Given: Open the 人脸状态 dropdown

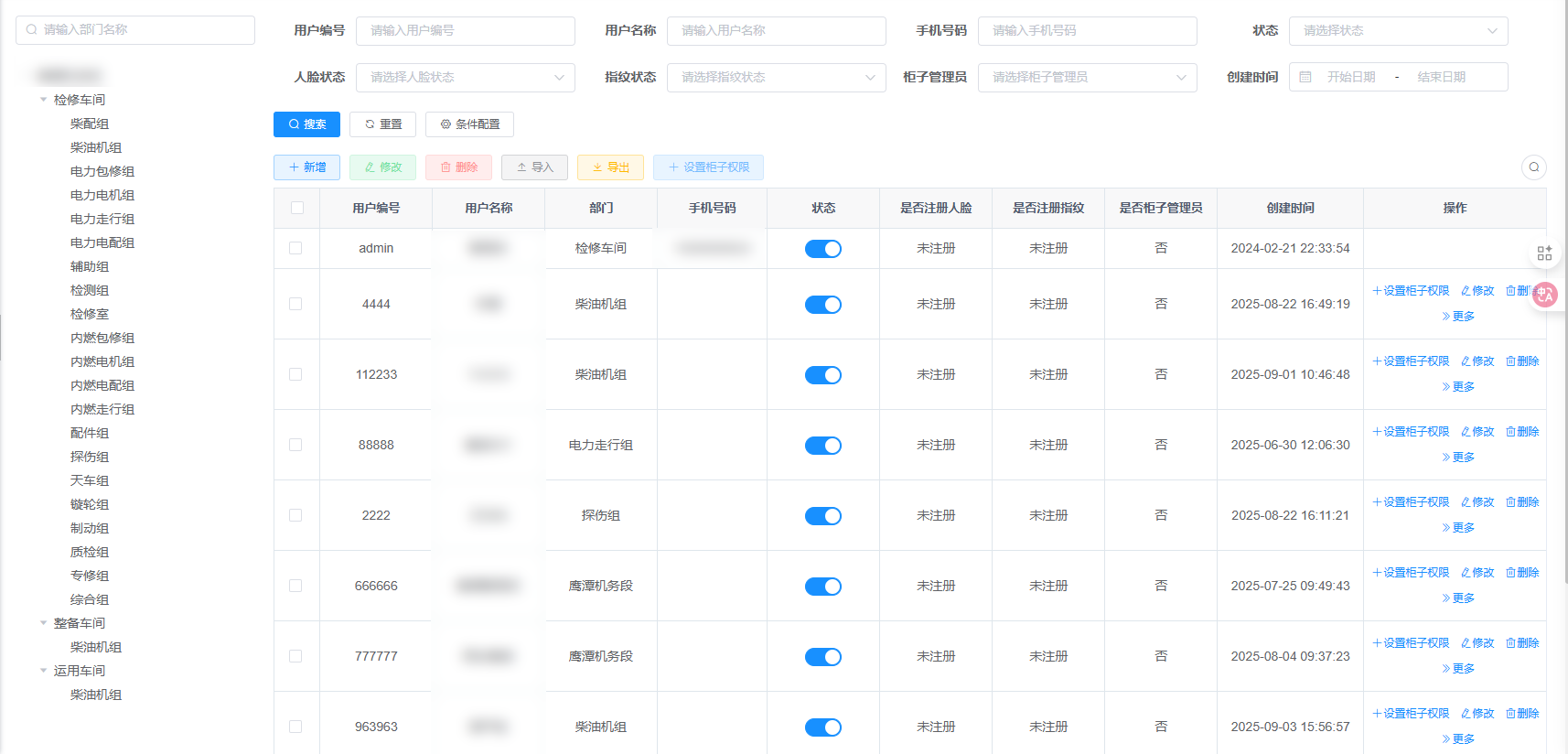Looking at the screenshot, I should pos(465,78).
